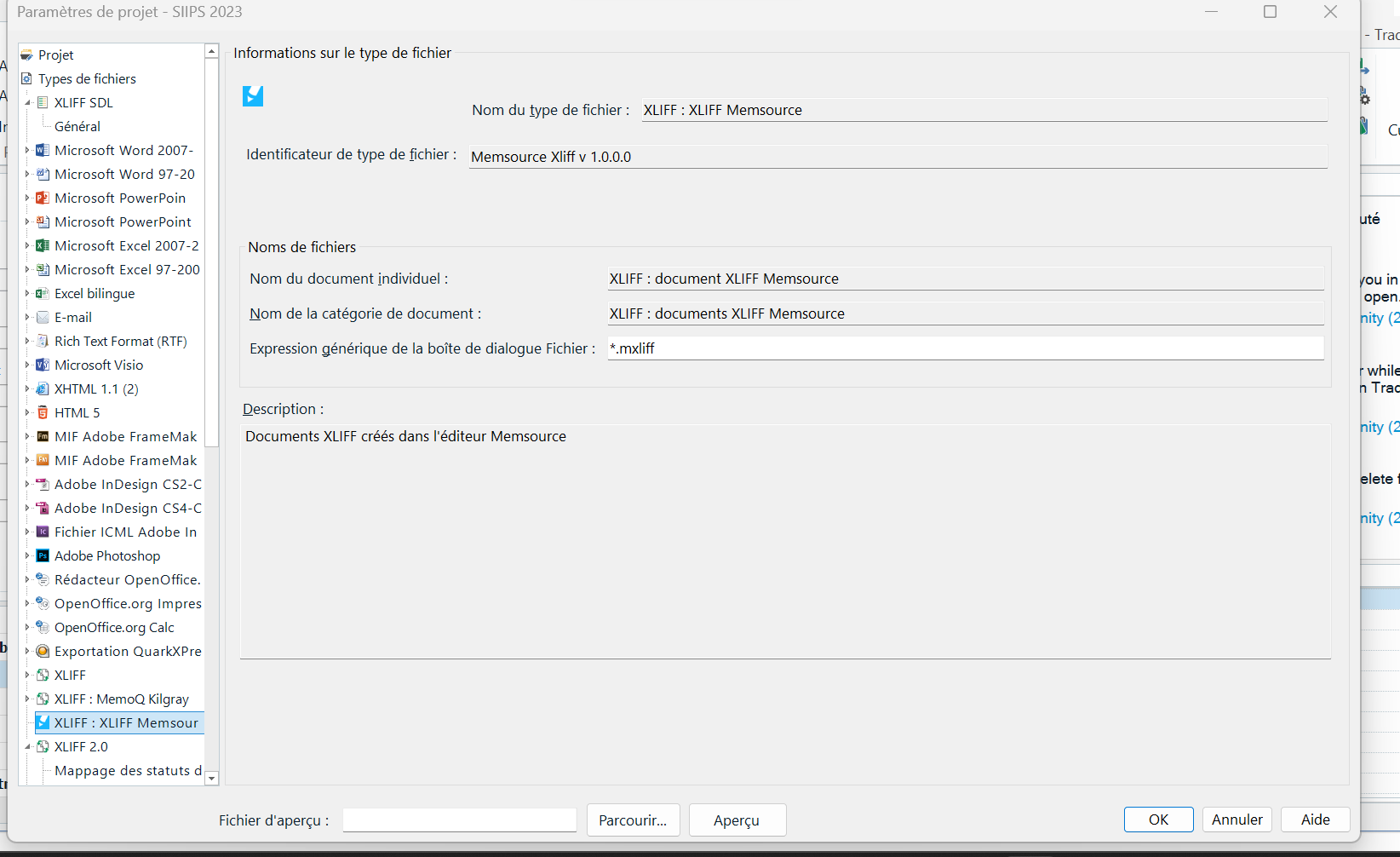Image resolution: width=1400 pixels, height=857 pixels.
Task: Select Général under XLIFF SDL
Action: 77,126
